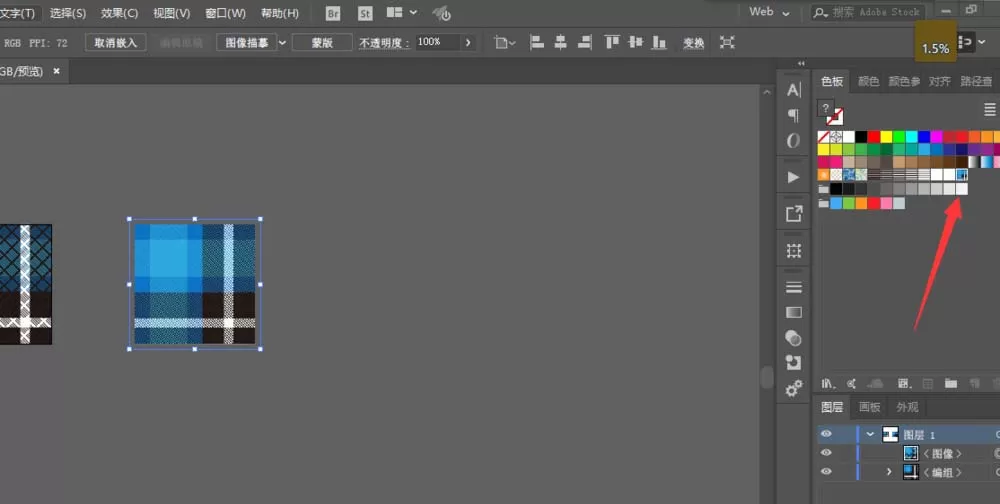
Task: Expand the <编组> group in layers
Action: click(889, 472)
